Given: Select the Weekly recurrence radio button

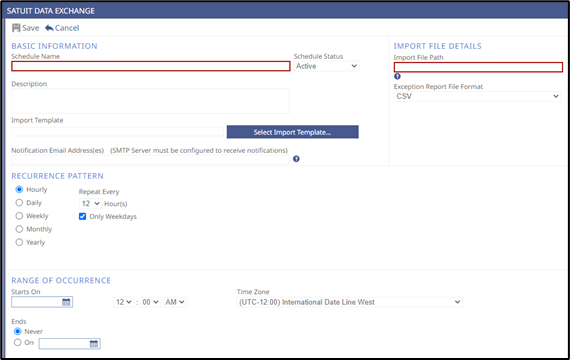Looking at the screenshot, I should (x=19, y=216).
